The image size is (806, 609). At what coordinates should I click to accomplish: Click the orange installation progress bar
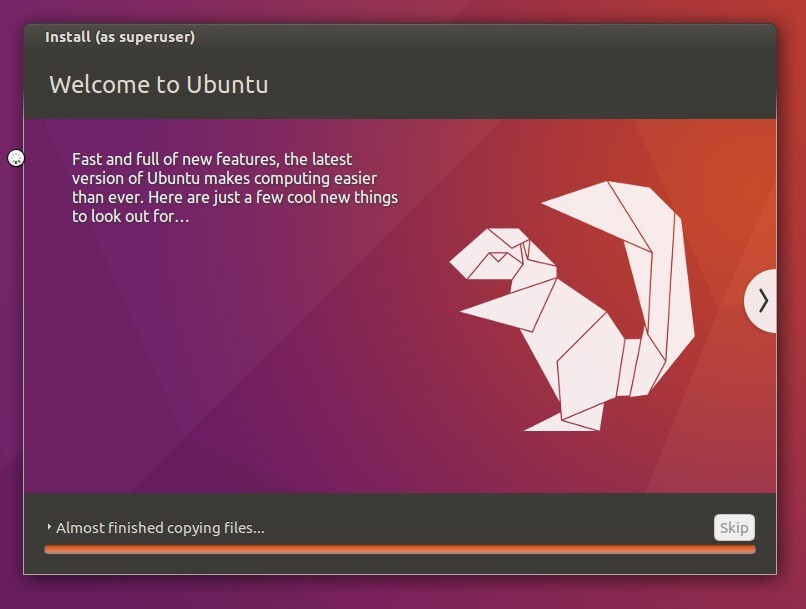[x=400, y=548]
